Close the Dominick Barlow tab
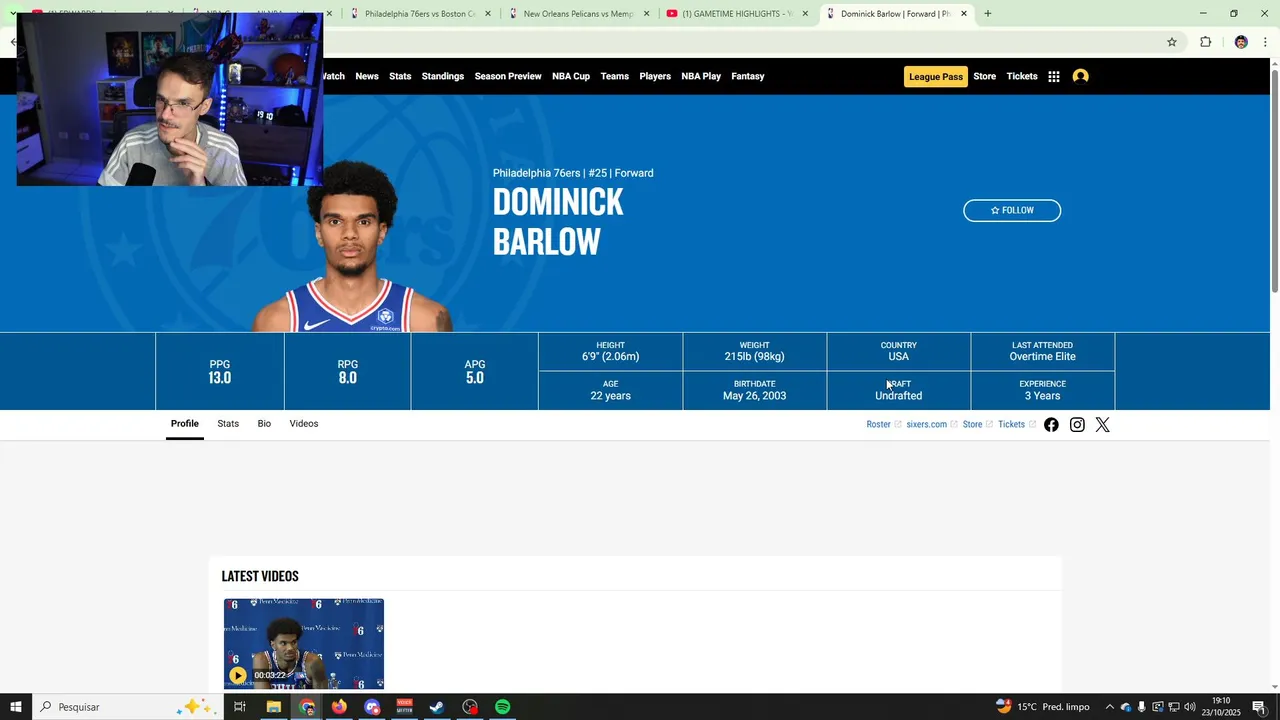The height and width of the screenshot is (720, 1280). (964, 14)
